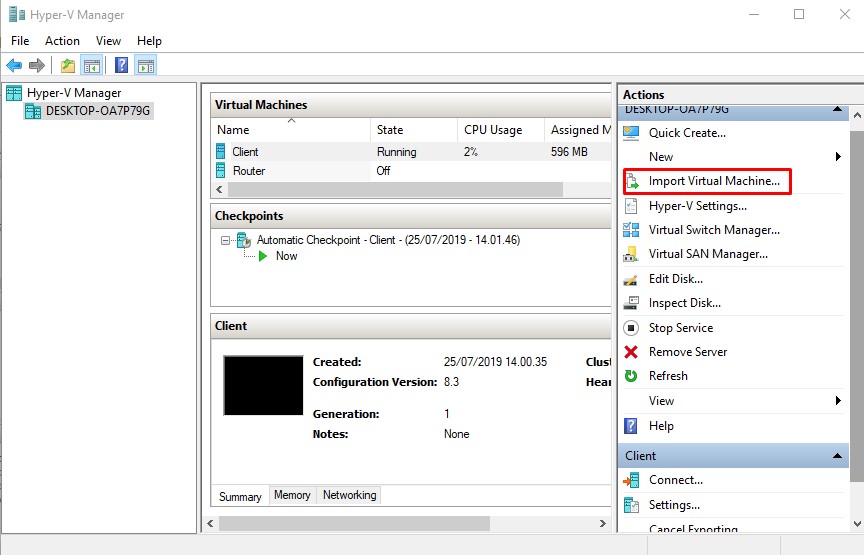Click the Stop Service icon
Viewport: 864px width, 555px height.
click(631, 328)
